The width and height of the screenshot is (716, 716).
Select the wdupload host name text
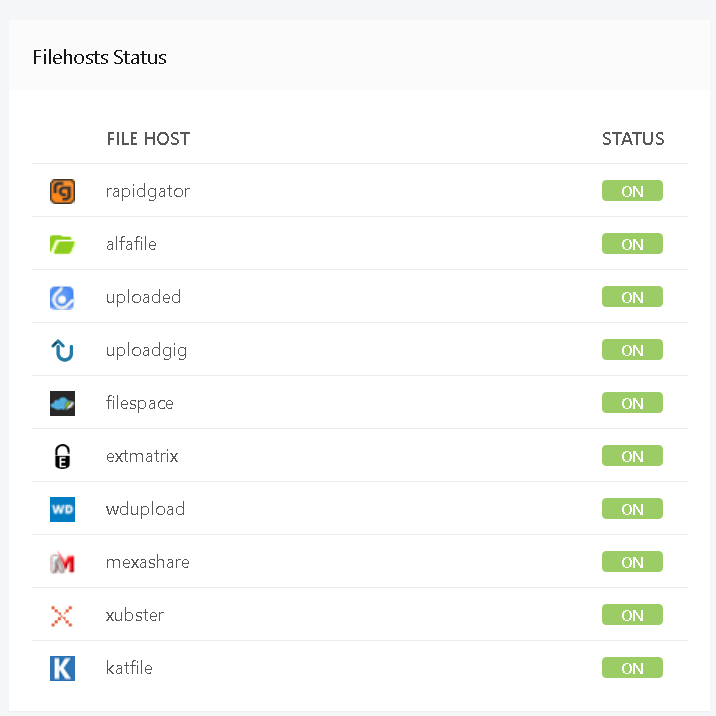tap(145, 509)
